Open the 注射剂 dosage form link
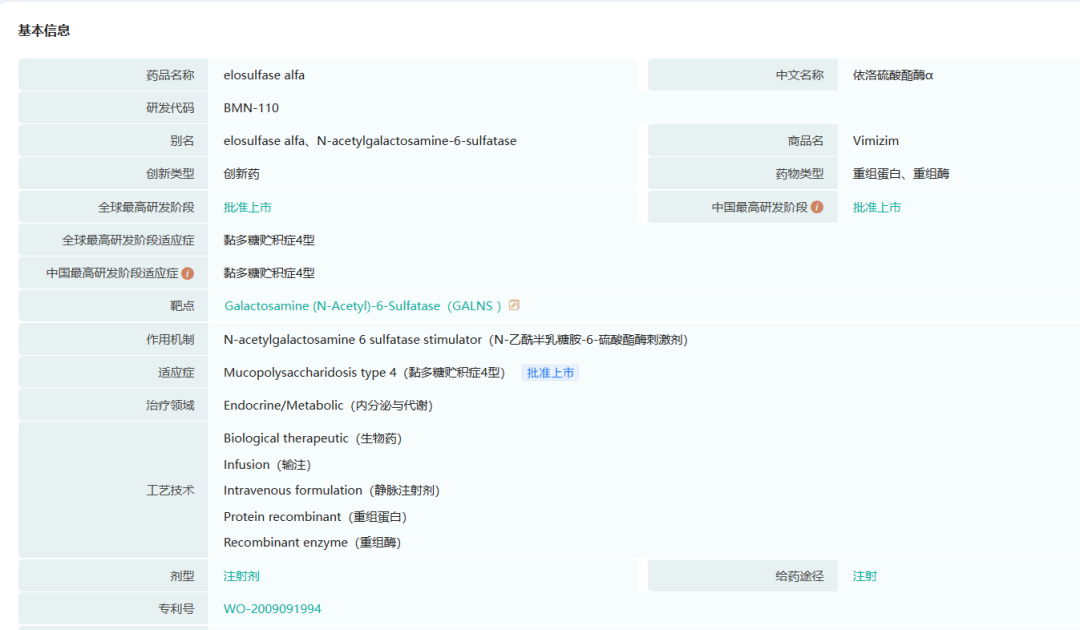The height and width of the screenshot is (630, 1080). click(241, 576)
